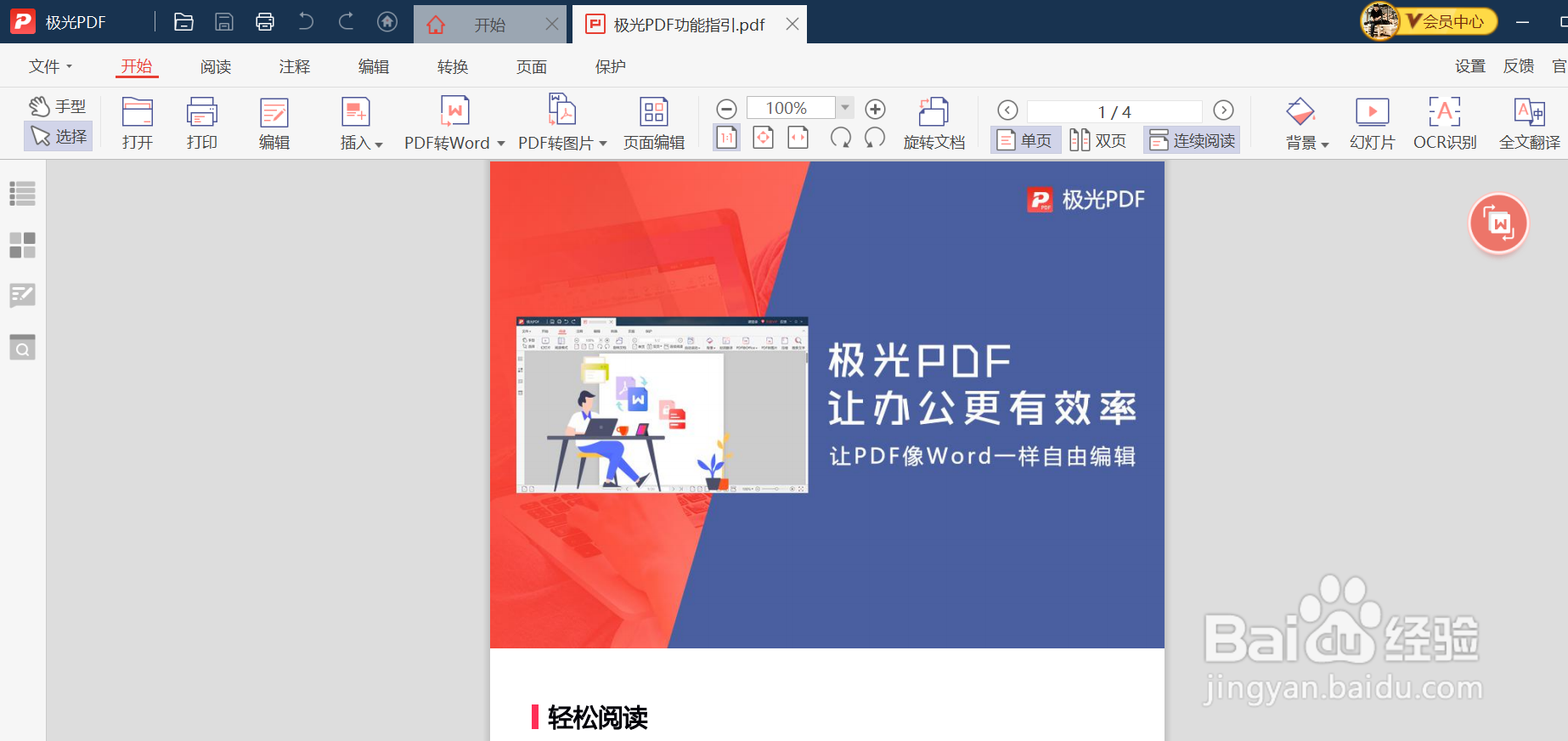Click the 编辑 edit toolbar icon
The height and width of the screenshot is (741, 1568).
click(x=274, y=124)
